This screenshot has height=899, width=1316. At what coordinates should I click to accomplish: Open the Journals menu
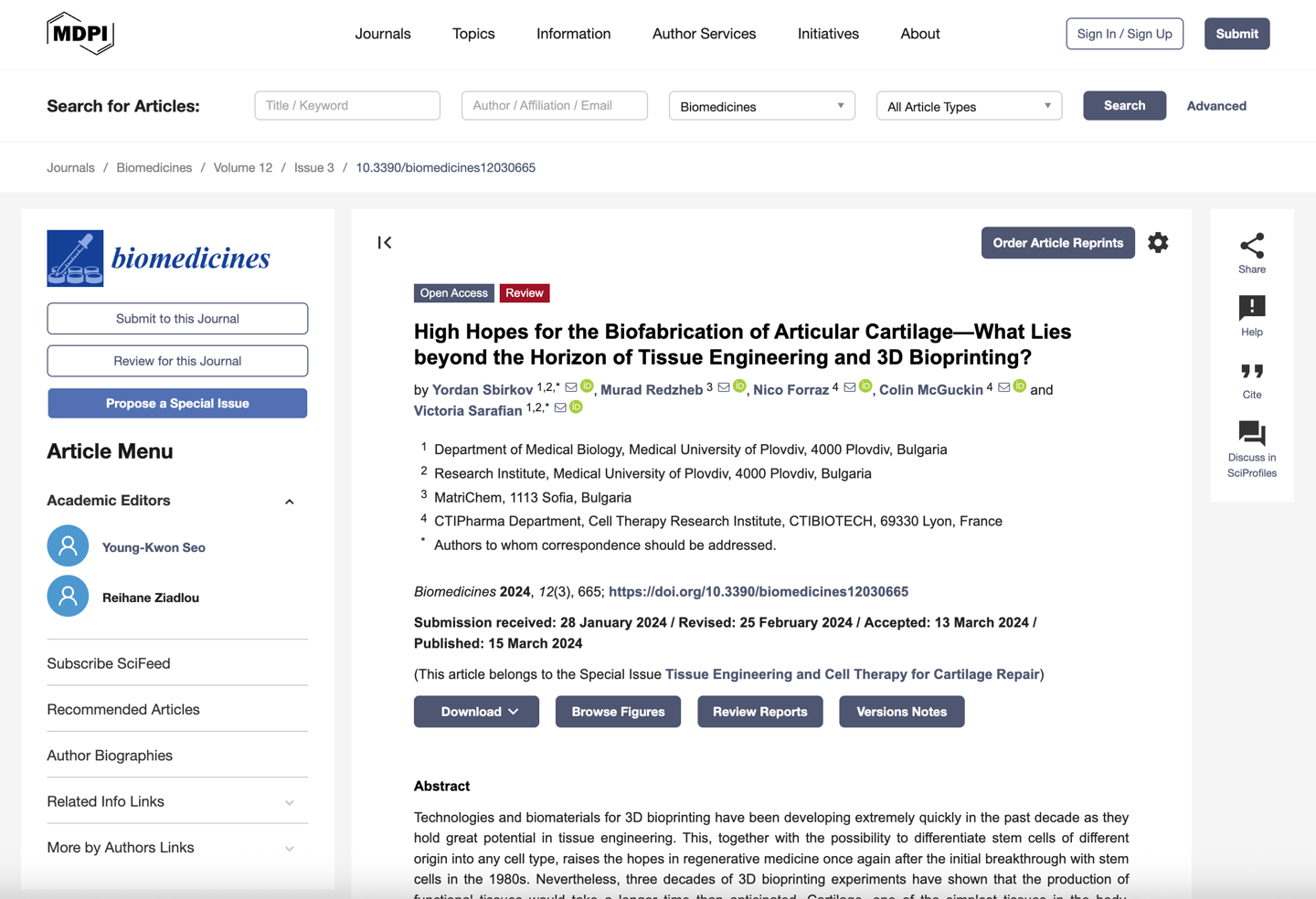point(383,34)
